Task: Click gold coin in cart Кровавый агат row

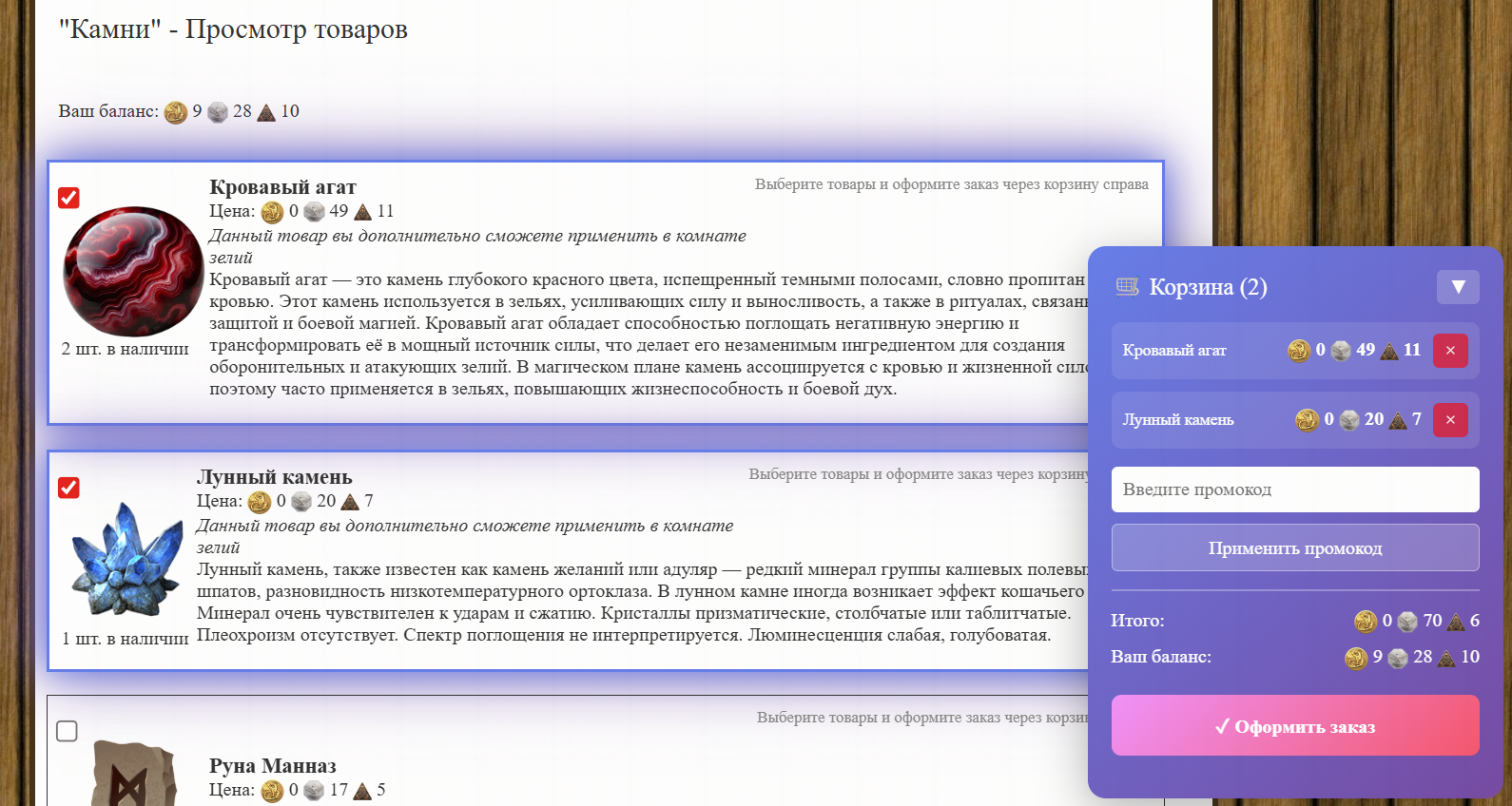Action: click(x=1299, y=351)
